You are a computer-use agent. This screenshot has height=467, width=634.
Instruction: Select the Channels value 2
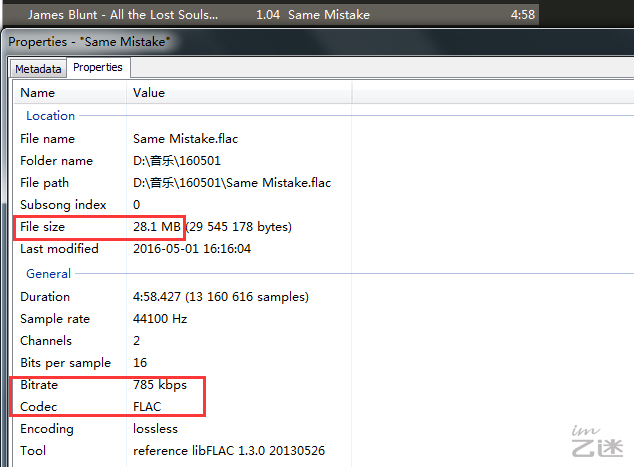click(x=137, y=341)
